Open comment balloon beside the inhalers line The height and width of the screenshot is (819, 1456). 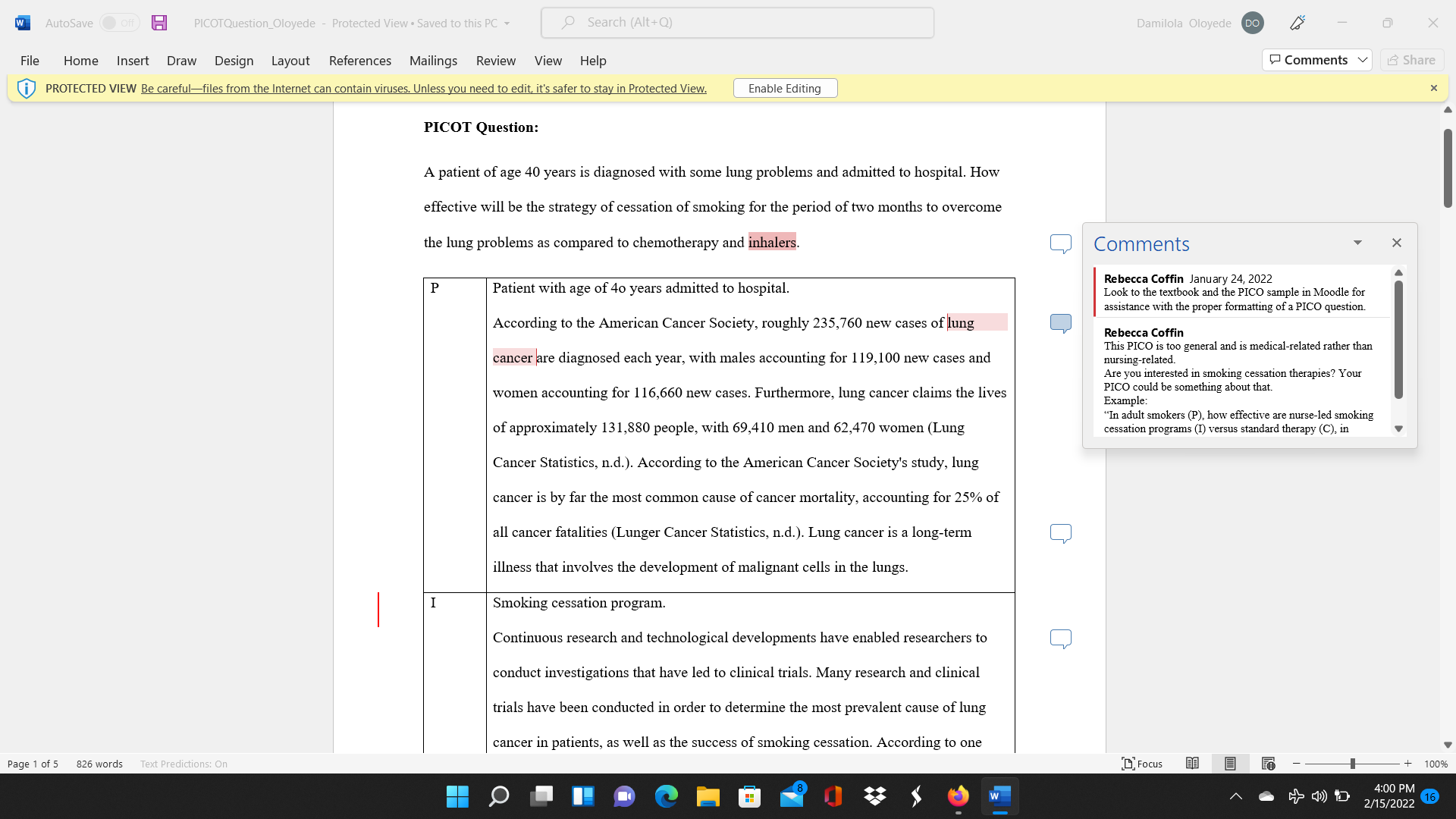tap(1061, 243)
